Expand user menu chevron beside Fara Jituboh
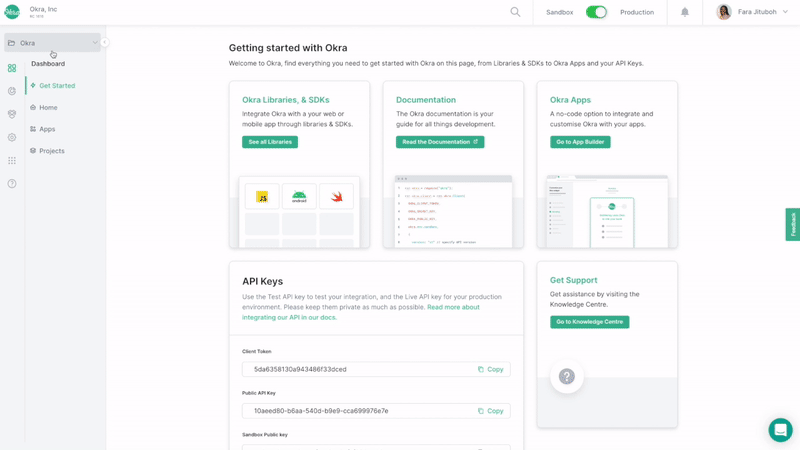This screenshot has width=800, height=450. tap(785, 12)
